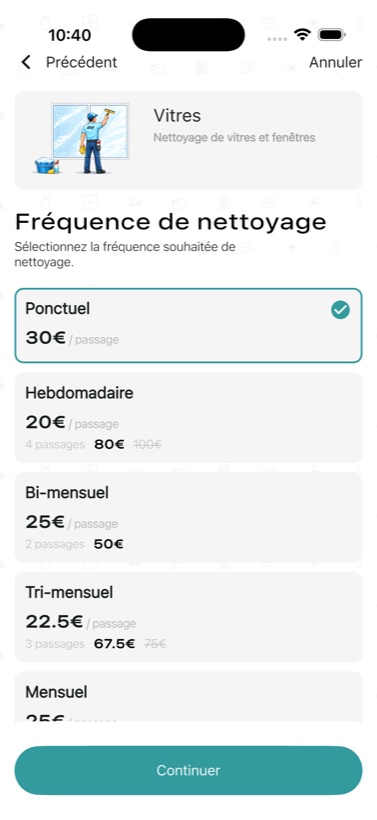Select the Ponctuel frequency option
Screen dimensions: 377x820
(x=188, y=325)
